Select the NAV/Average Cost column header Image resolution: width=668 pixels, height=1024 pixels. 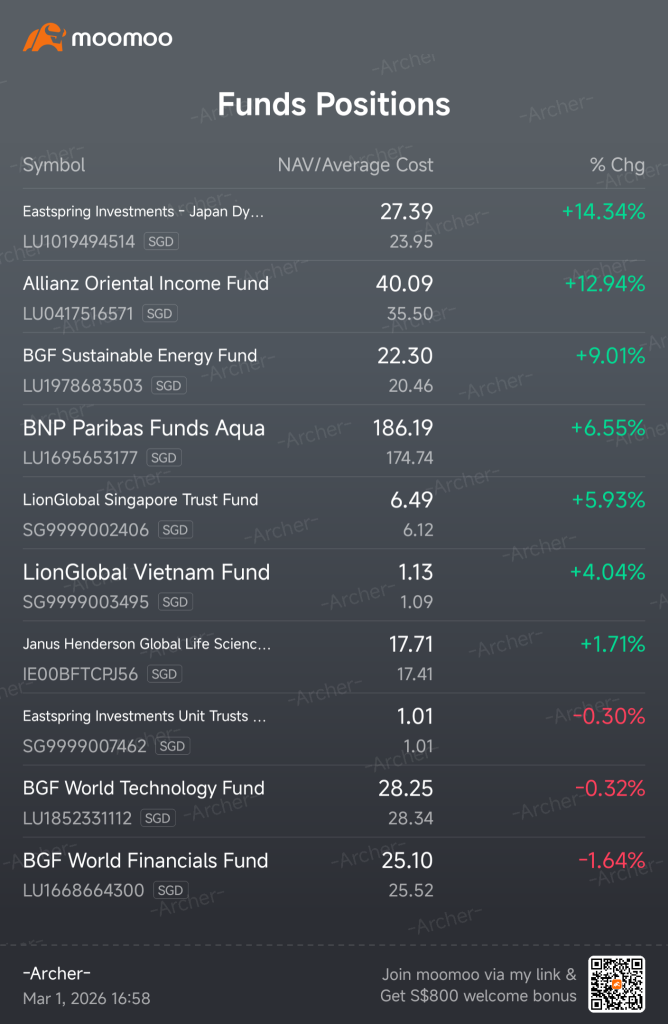355,165
